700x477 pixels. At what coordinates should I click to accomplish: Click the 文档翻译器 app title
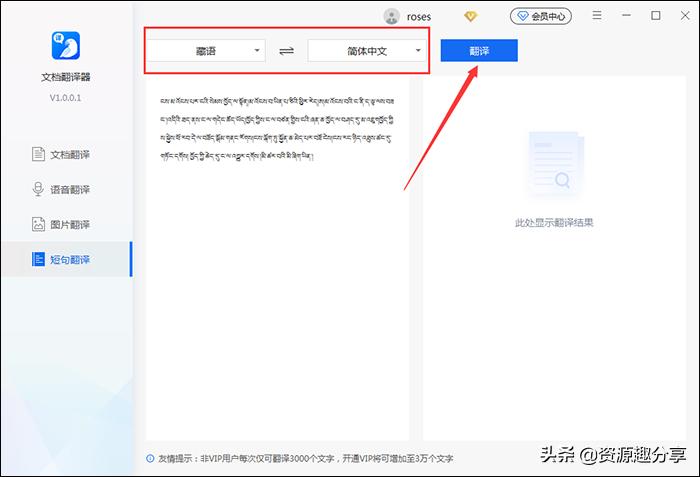pyautogui.click(x=66, y=77)
